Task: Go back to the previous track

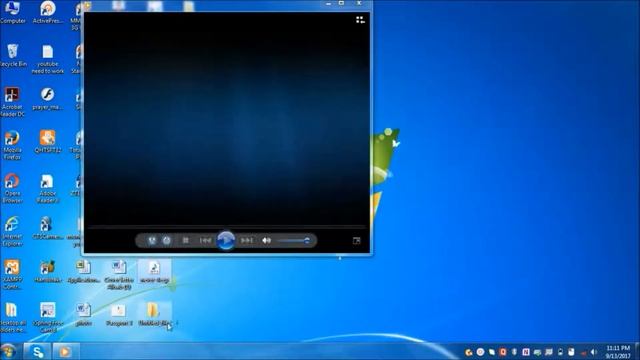Action: (205, 241)
